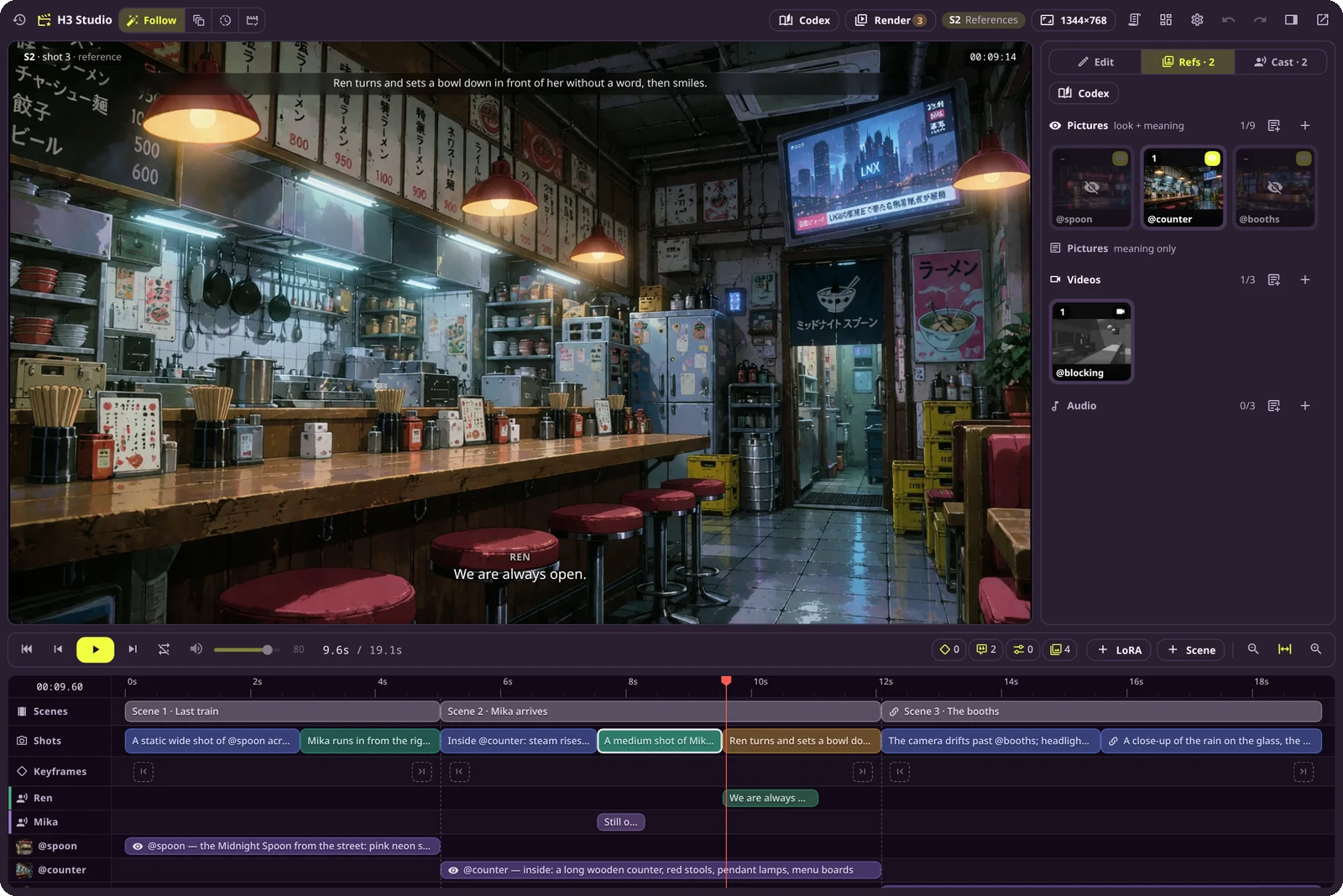Click the redo arrow
The image size is (1343, 896).
[x=1260, y=19]
